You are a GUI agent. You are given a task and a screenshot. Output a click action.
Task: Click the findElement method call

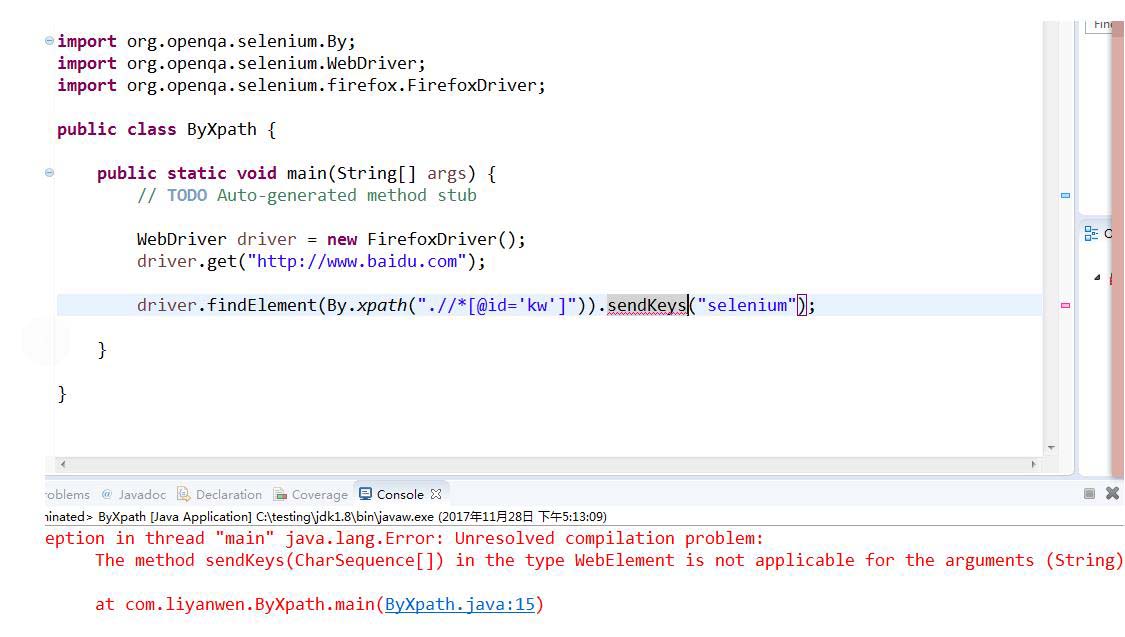[x=262, y=306]
